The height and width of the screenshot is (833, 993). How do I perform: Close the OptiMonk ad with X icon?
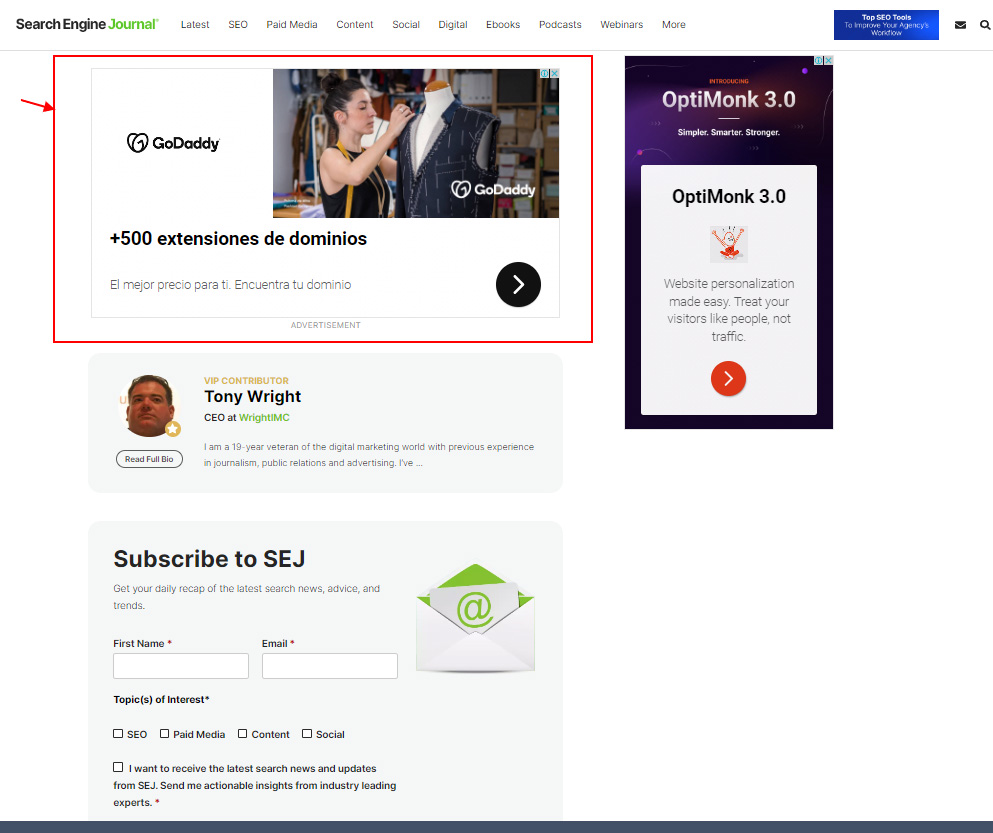pyautogui.click(x=828, y=60)
